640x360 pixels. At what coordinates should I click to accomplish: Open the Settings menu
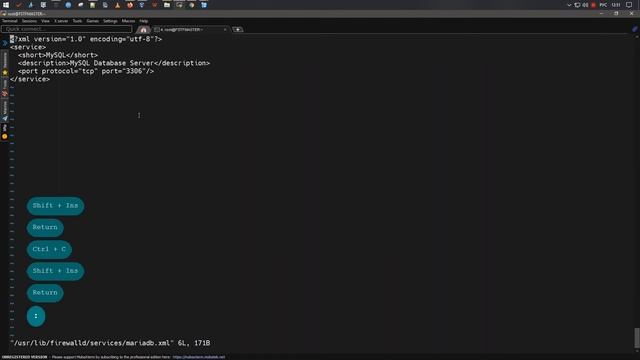pos(110,21)
